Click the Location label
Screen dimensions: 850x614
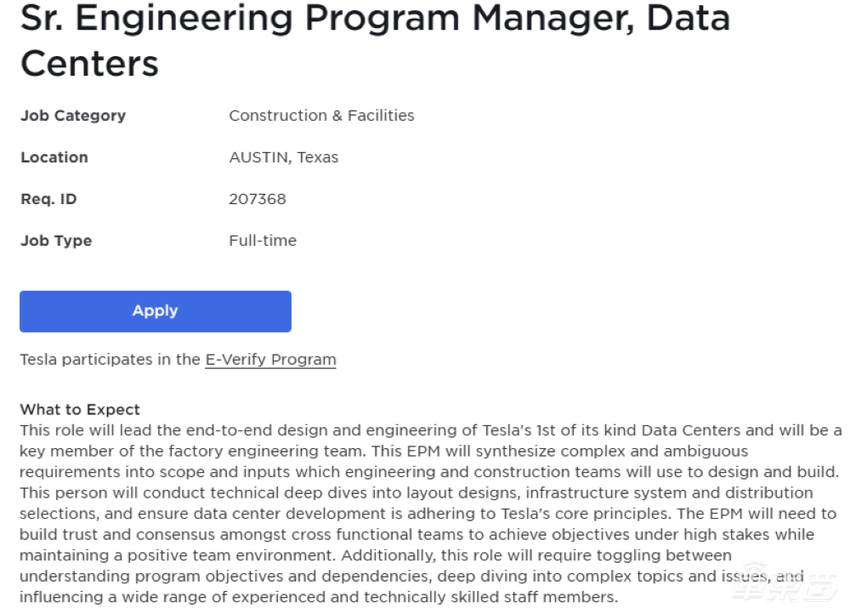54,157
